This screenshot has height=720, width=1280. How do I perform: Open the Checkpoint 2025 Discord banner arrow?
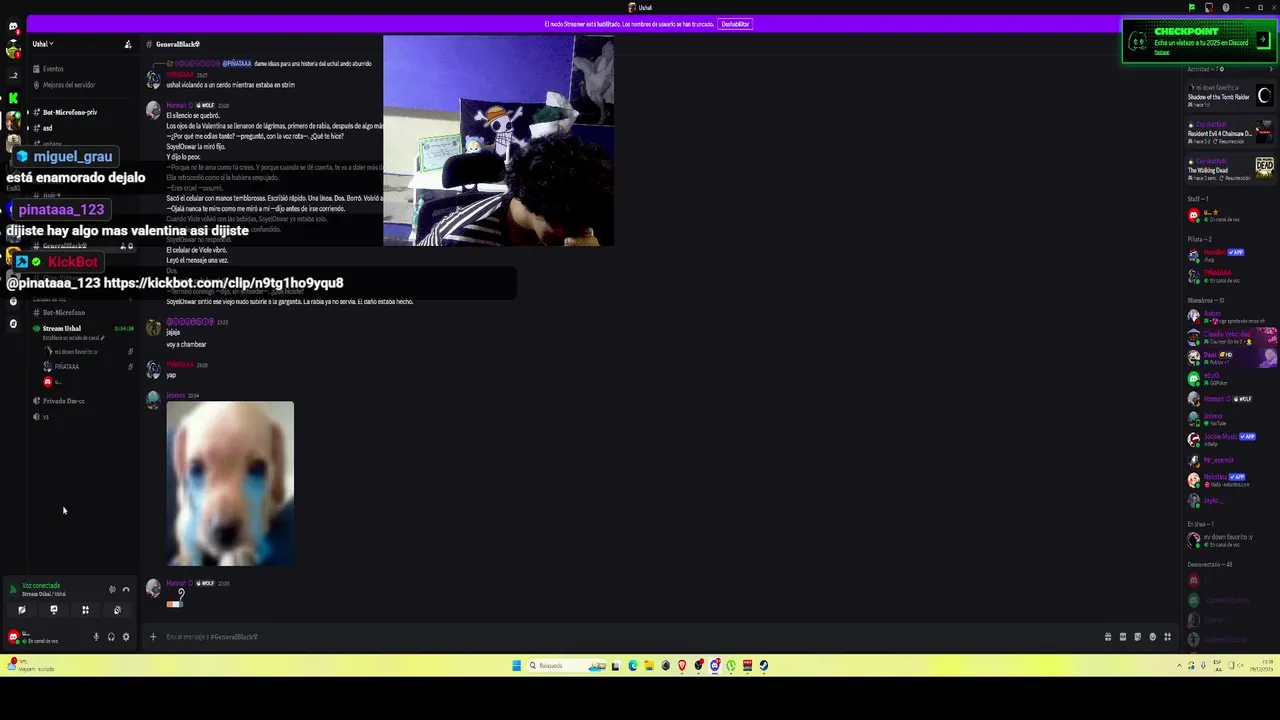tap(1263, 40)
